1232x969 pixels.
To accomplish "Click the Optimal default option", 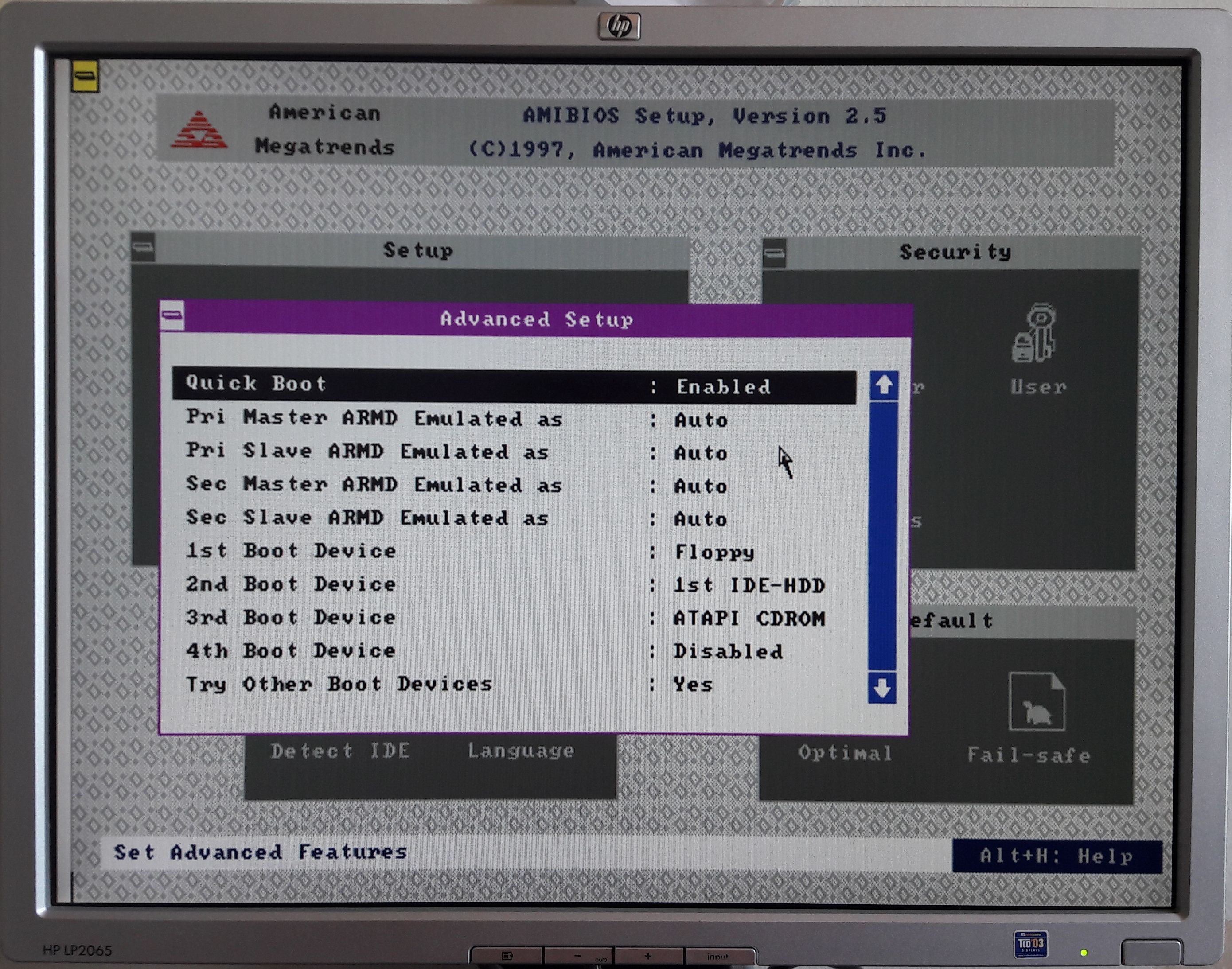I will tap(844, 753).
